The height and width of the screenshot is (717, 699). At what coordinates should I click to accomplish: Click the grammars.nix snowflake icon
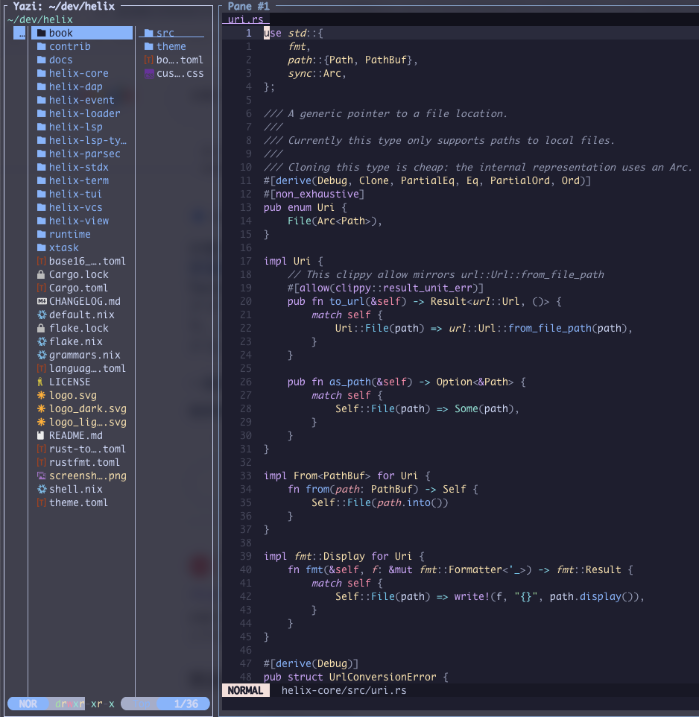point(42,355)
